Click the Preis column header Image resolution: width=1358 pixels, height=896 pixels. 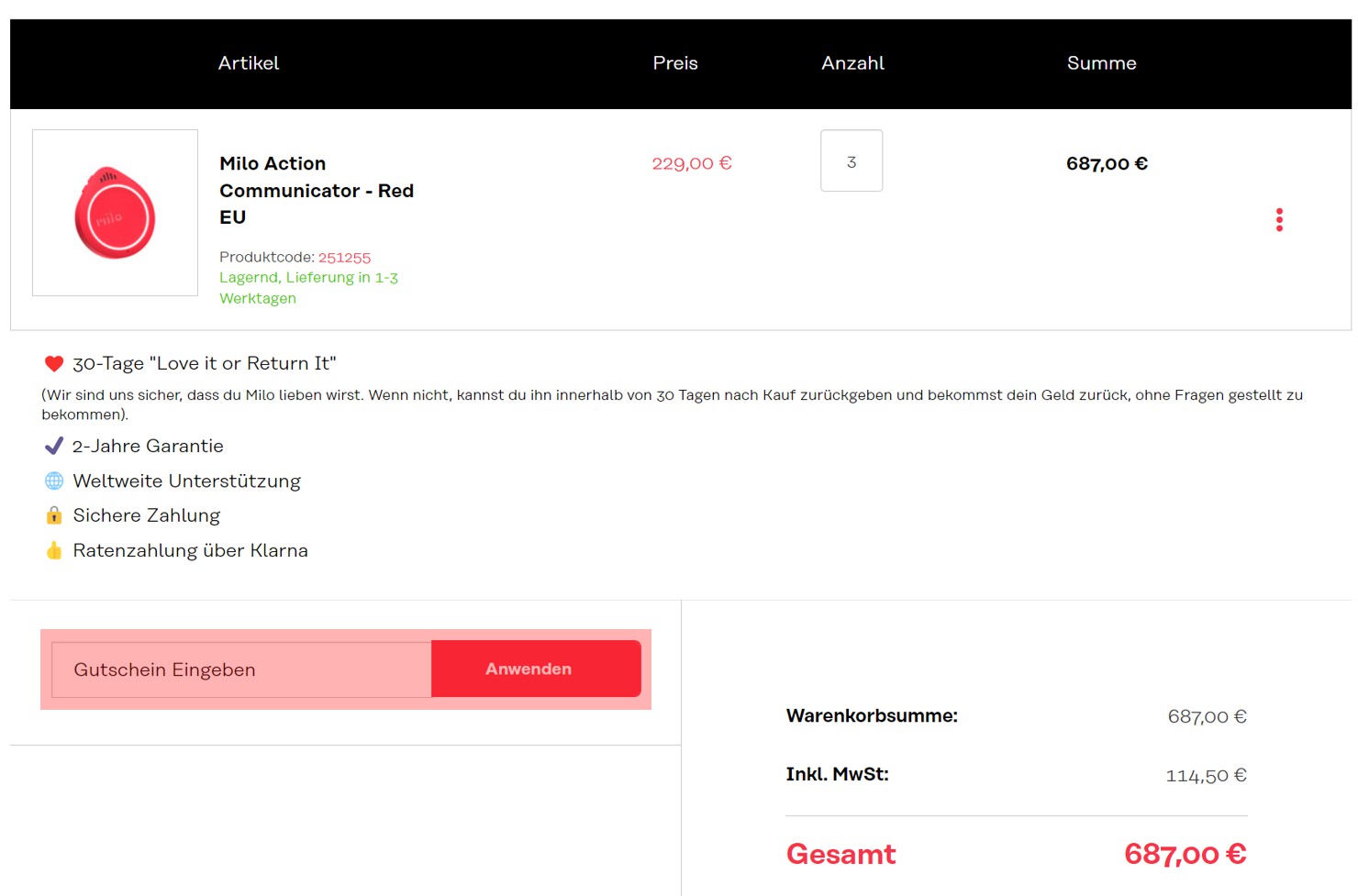point(675,63)
